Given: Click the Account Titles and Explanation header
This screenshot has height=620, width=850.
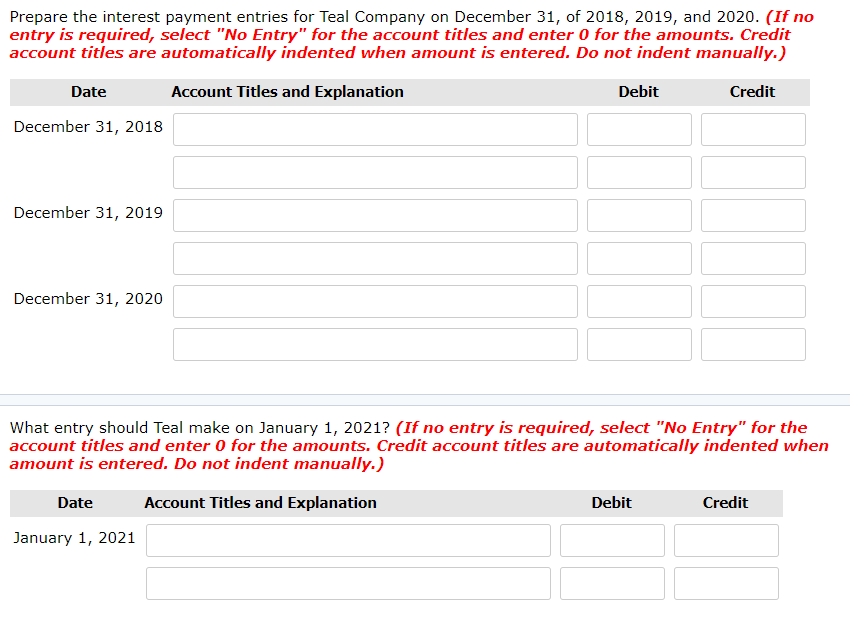Looking at the screenshot, I should point(287,91).
